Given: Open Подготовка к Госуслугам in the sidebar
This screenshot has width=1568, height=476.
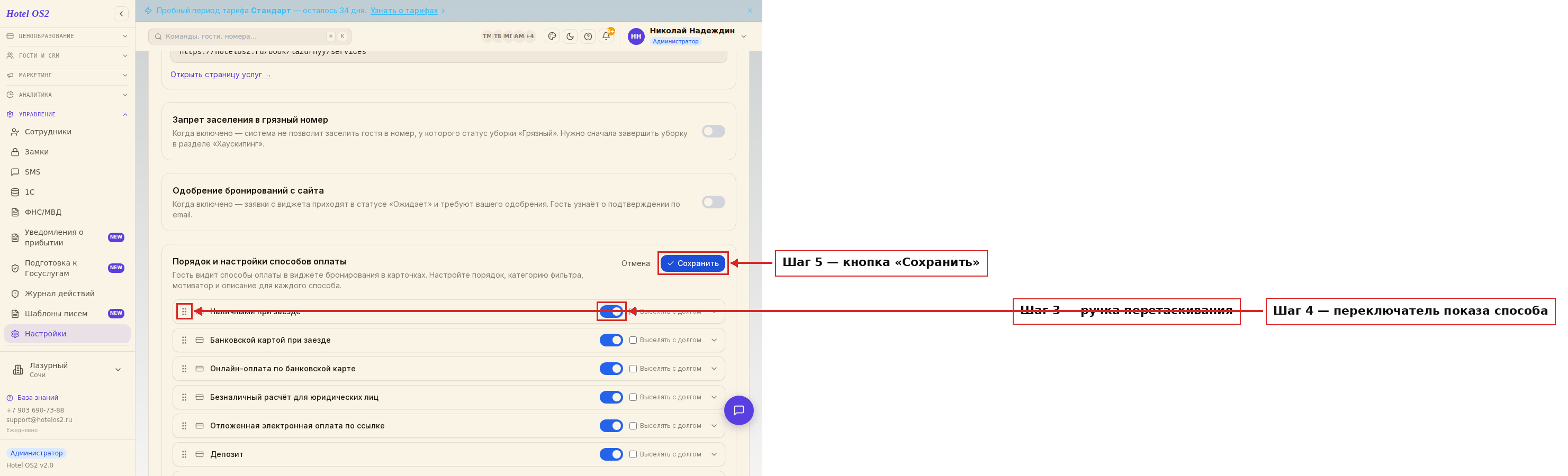Looking at the screenshot, I should 67,268.
